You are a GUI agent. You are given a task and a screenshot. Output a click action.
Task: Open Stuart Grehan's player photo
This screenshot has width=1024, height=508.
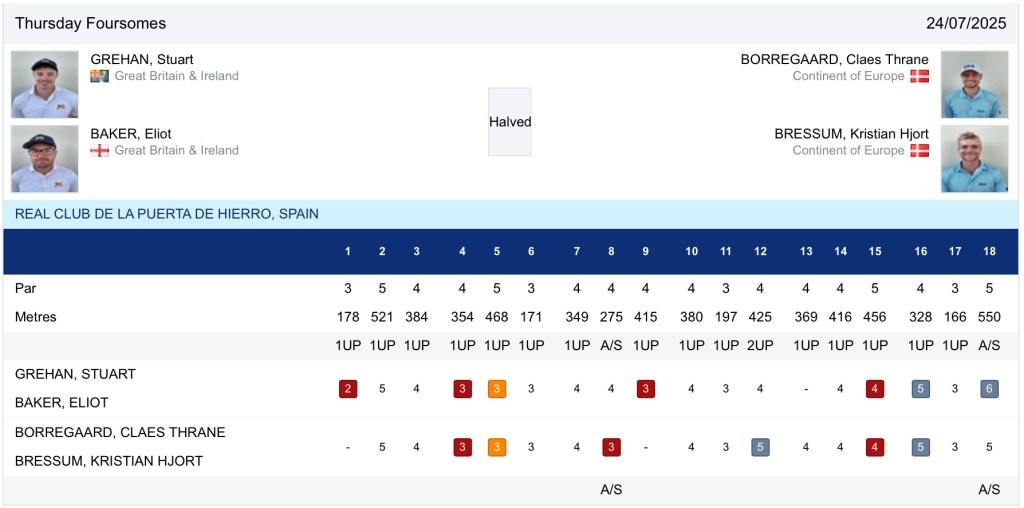click(x=45, y=84)
